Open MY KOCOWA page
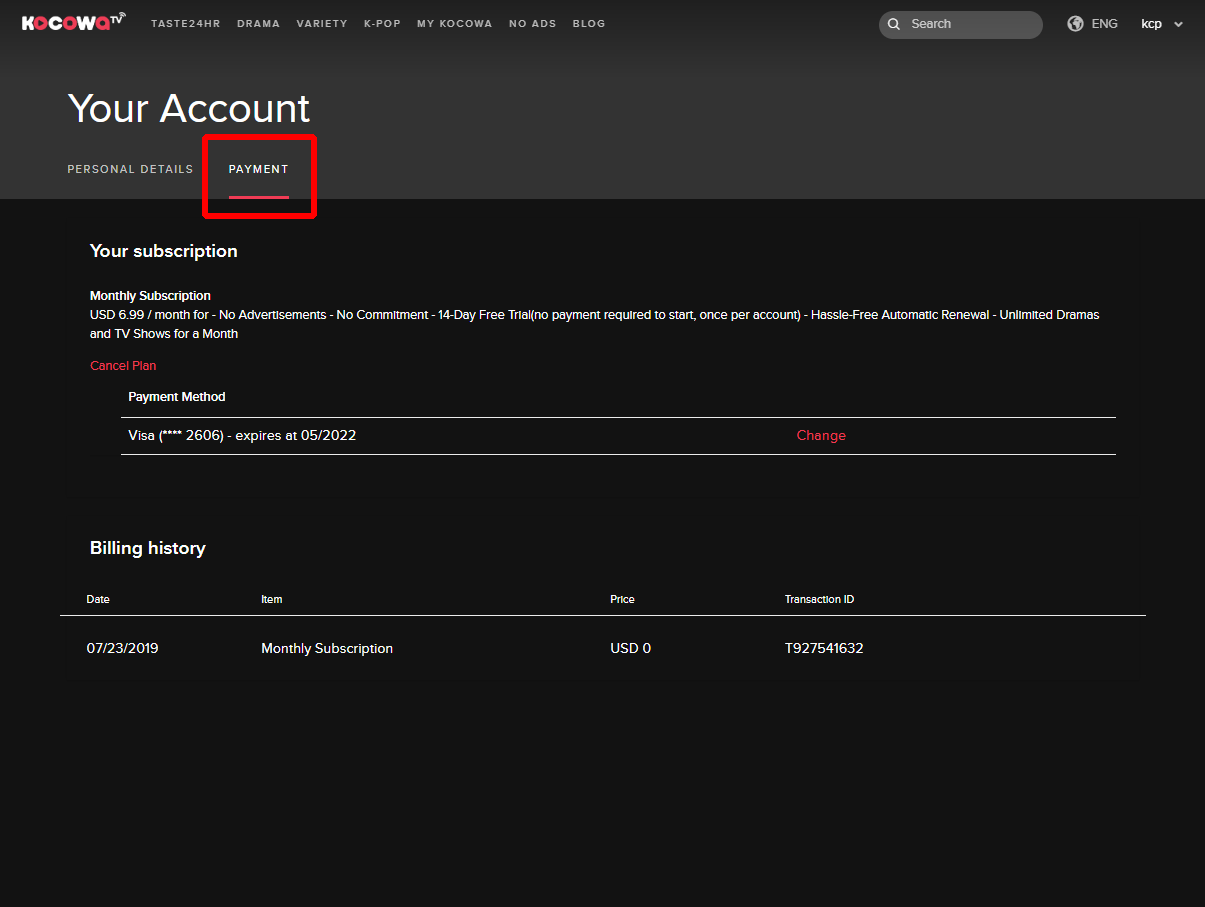1205x907 pixels. point(455,24)
